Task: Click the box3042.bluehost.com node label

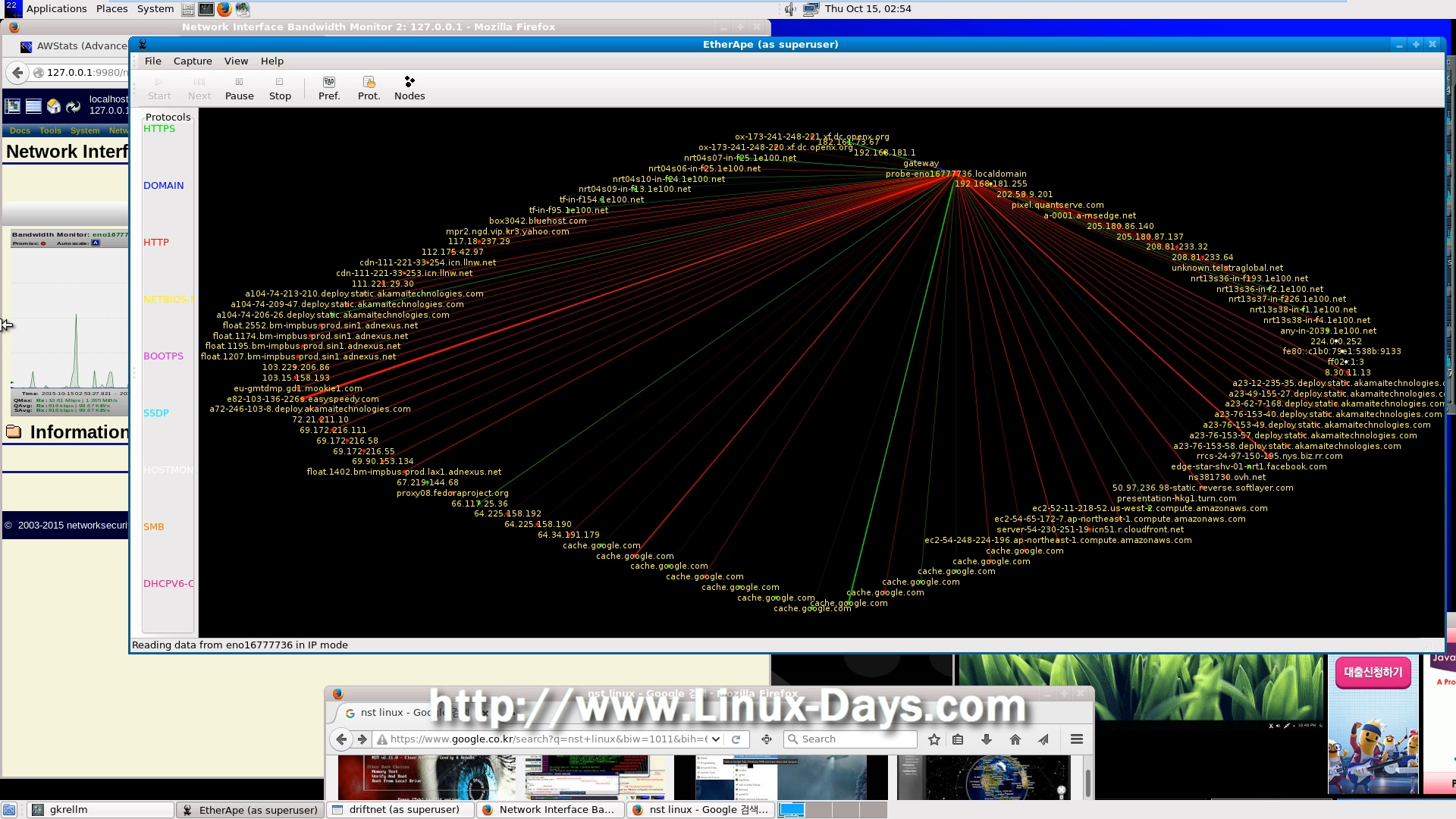Action: click(x=538, y=221)
